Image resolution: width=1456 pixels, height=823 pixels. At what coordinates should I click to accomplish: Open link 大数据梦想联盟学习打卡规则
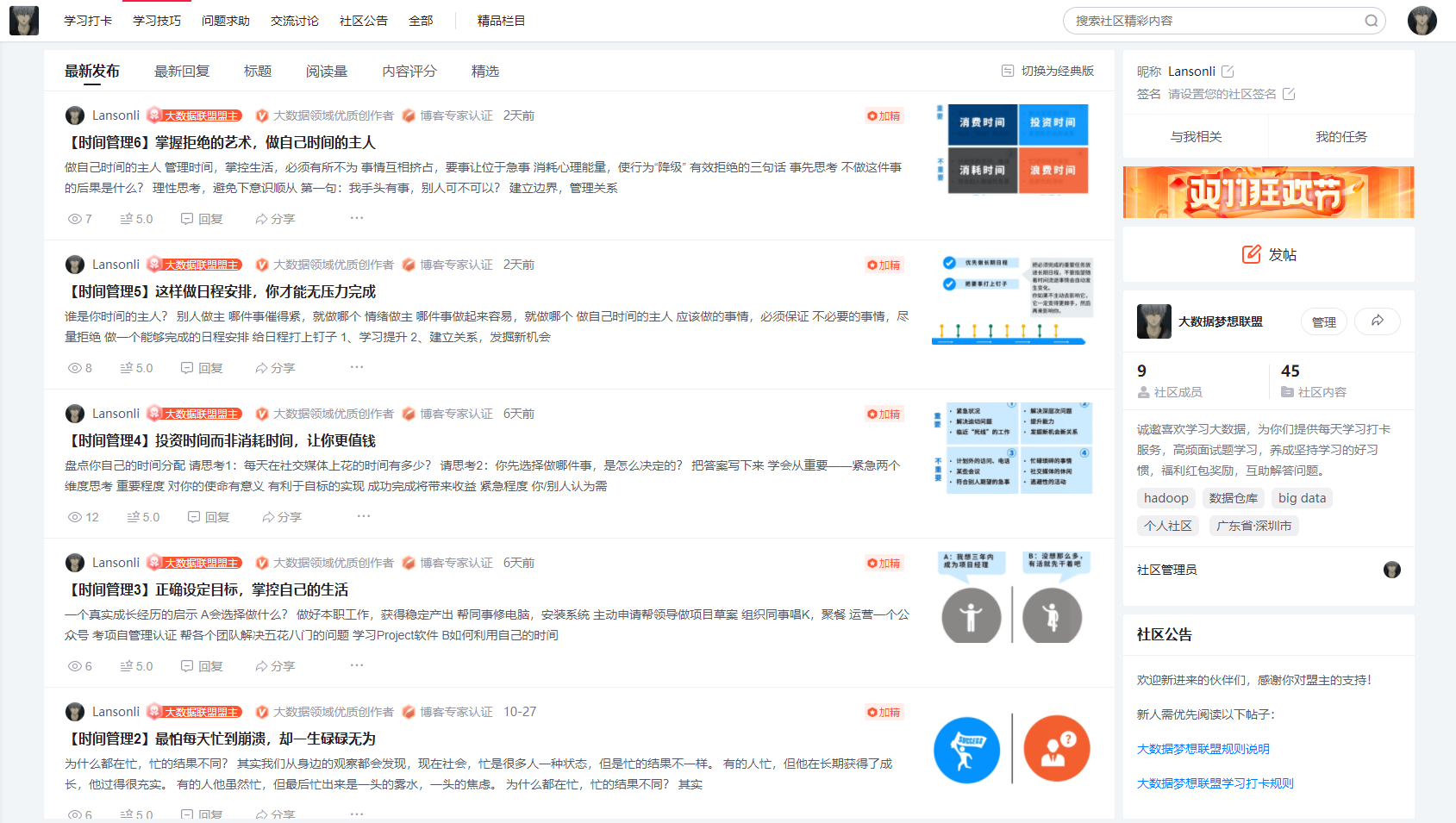tap(1215, 783)
